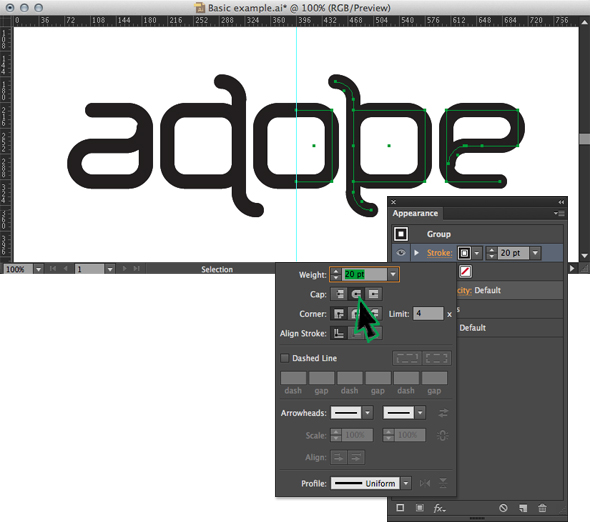
Task: Choose the Miter Join corner icon
Action: (x=339, y=314)
